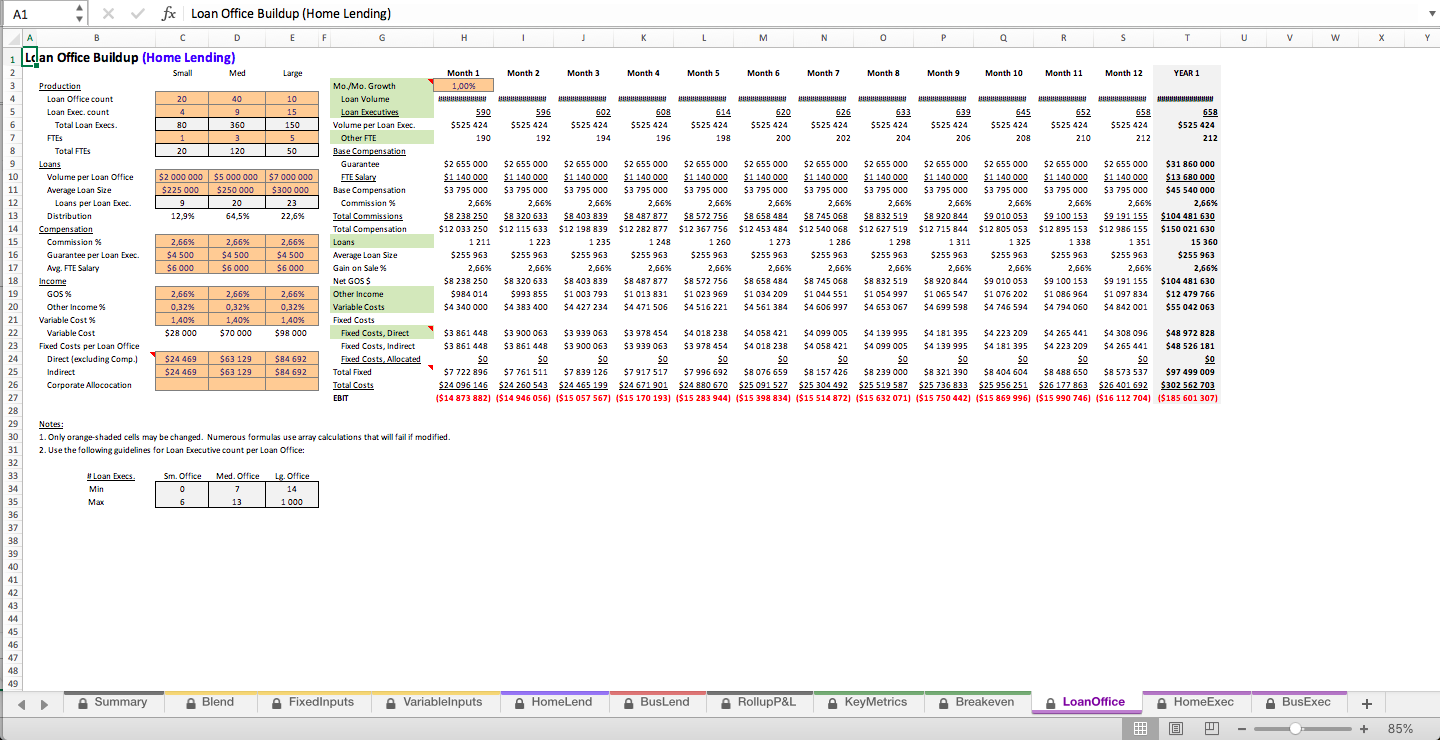Open the BusExec sheet tab
The height and width of the screenshot is (740, 1440).
tap(1299, 702)
